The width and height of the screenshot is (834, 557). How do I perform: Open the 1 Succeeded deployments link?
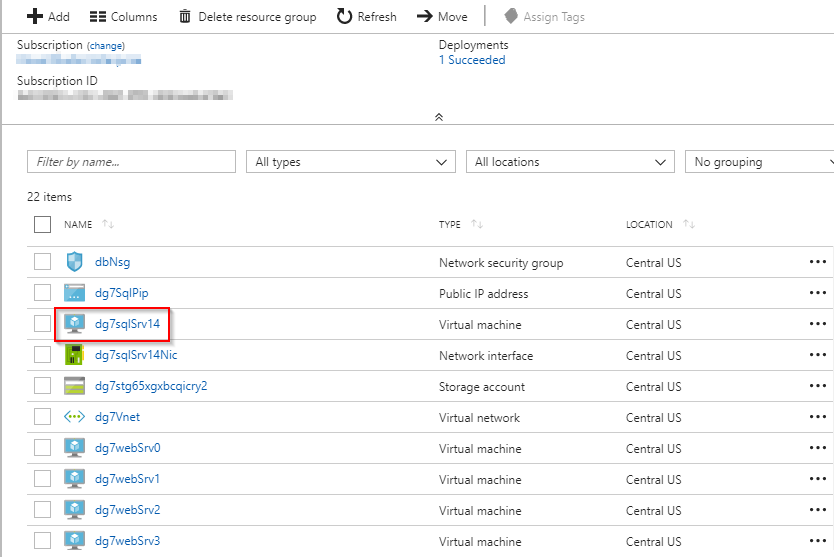472,60
